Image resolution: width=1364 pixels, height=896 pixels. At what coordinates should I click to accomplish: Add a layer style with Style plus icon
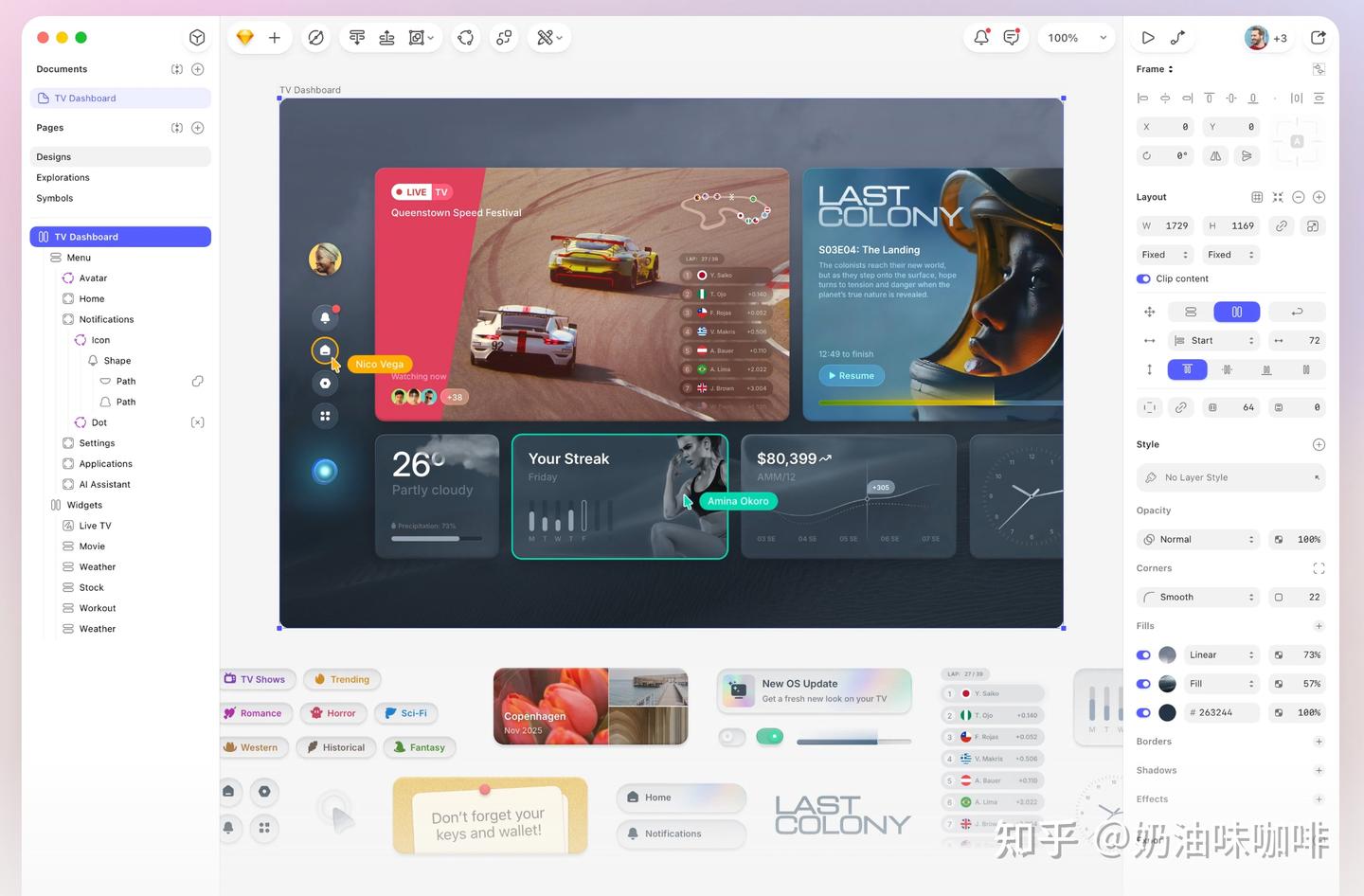(1319, 444)
